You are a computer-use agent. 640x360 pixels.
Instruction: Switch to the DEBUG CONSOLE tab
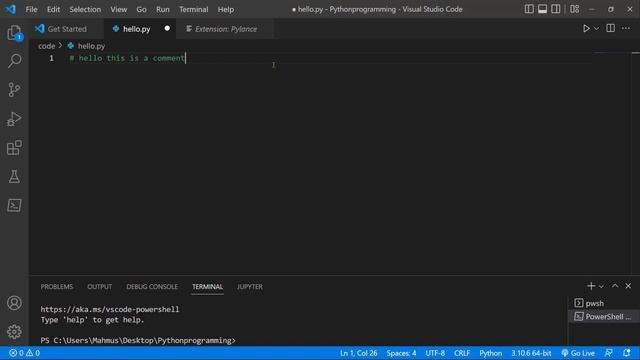pyautogui.click(x=152, y=287)
